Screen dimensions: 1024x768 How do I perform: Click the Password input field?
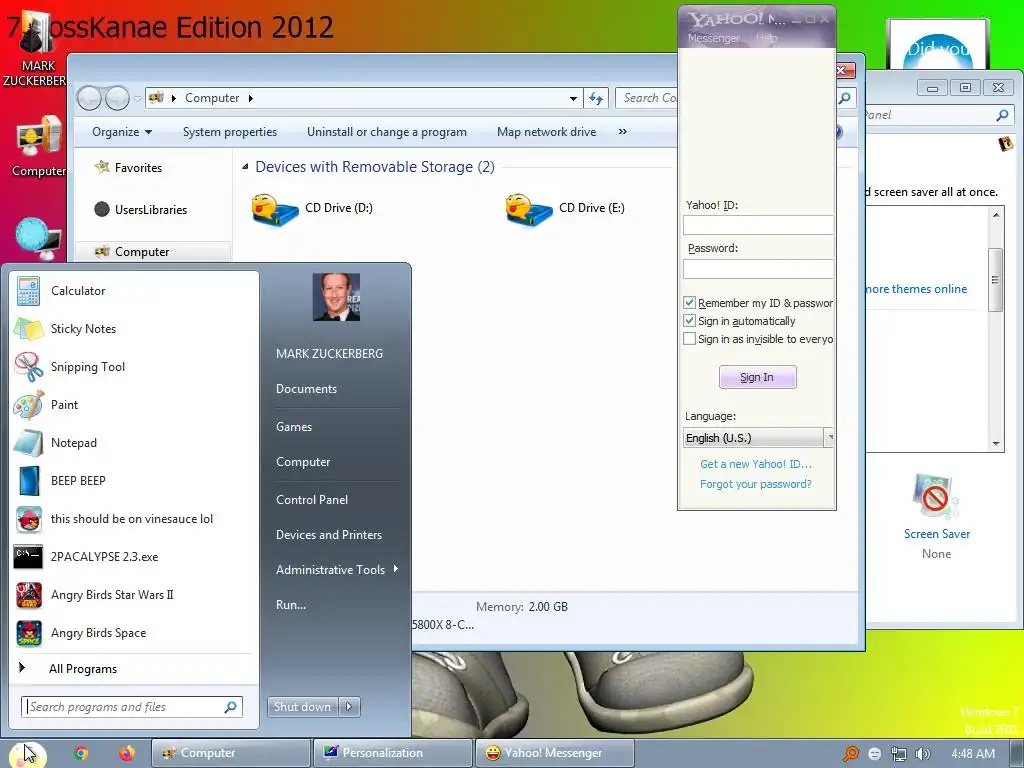click(x=758, y=269)
